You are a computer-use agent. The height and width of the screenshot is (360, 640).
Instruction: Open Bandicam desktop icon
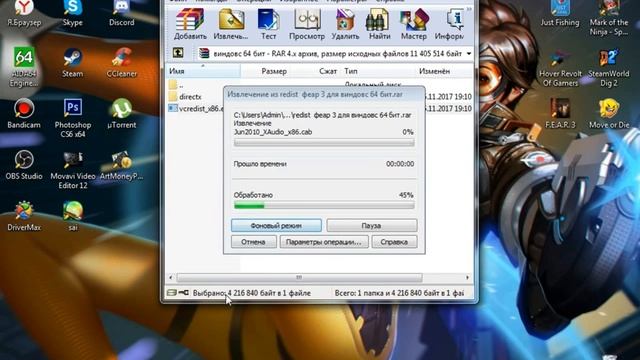[24, 114]
